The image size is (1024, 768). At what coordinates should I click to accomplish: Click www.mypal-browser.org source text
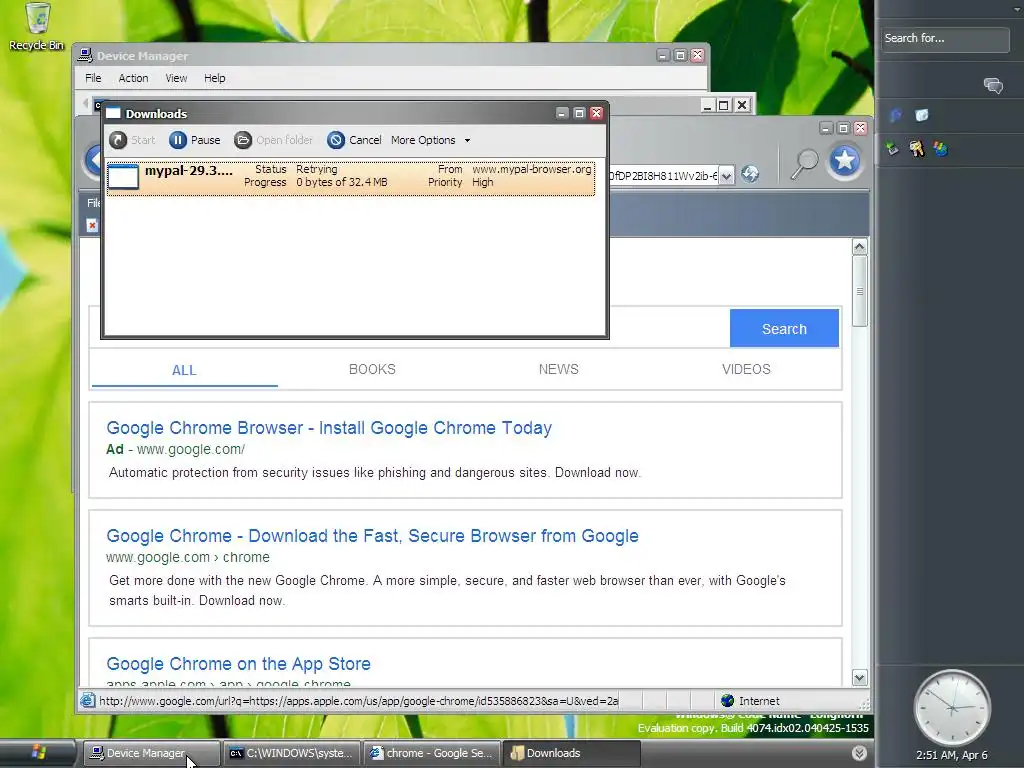coord(532,169)
